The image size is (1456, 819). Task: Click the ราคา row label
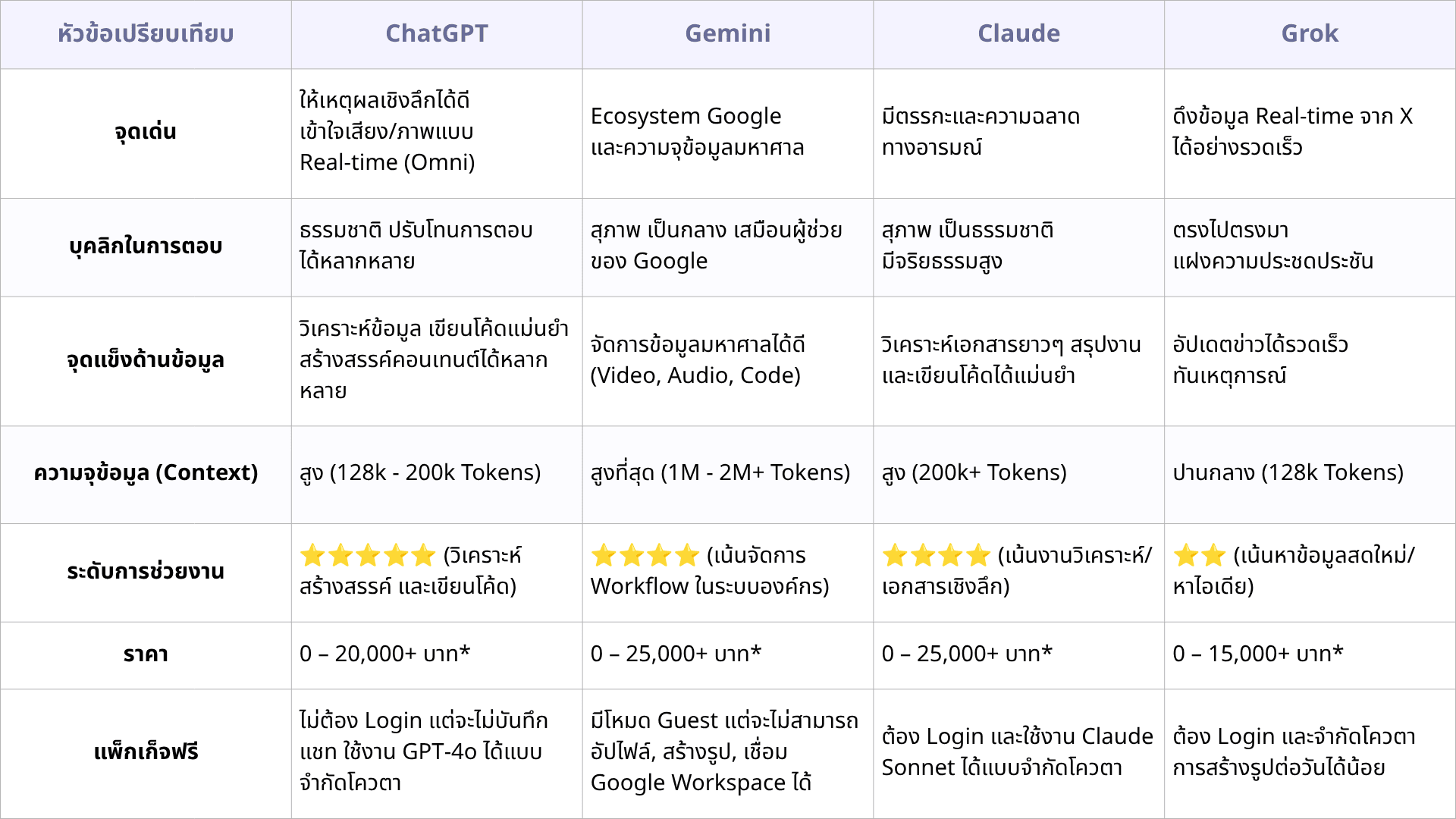click(146, 654)
